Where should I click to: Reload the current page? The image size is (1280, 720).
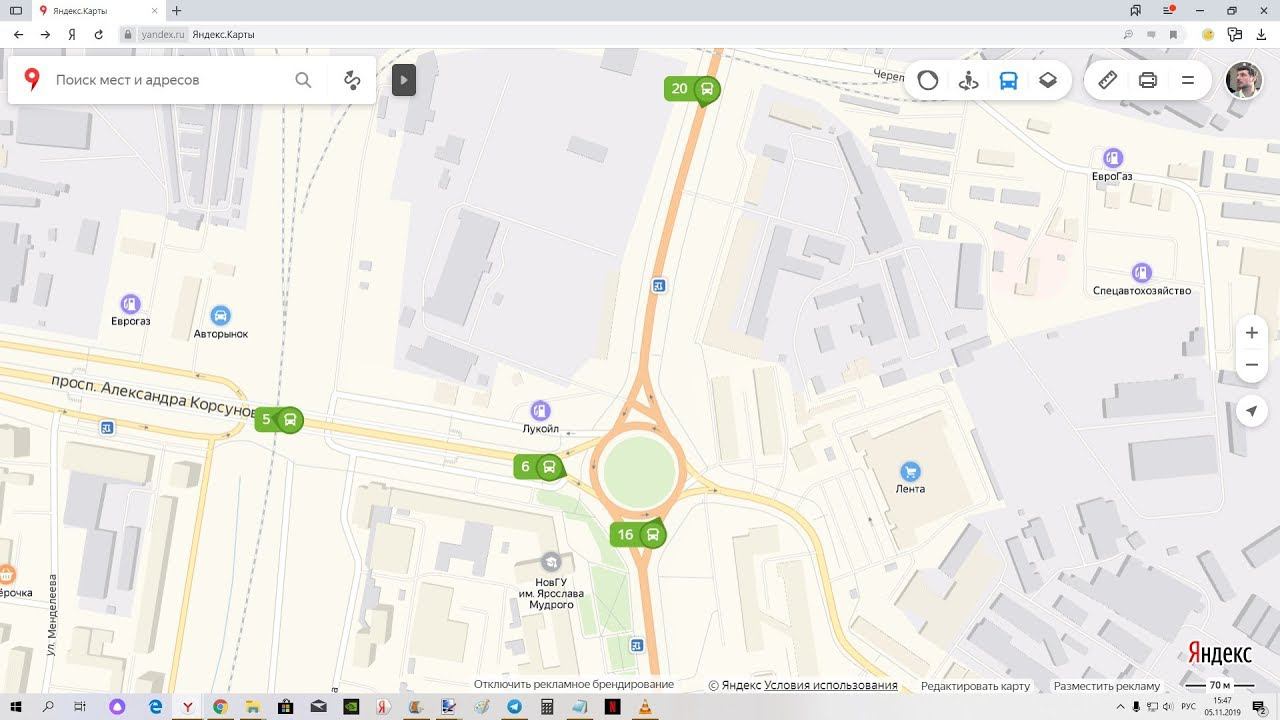point(98,34)
